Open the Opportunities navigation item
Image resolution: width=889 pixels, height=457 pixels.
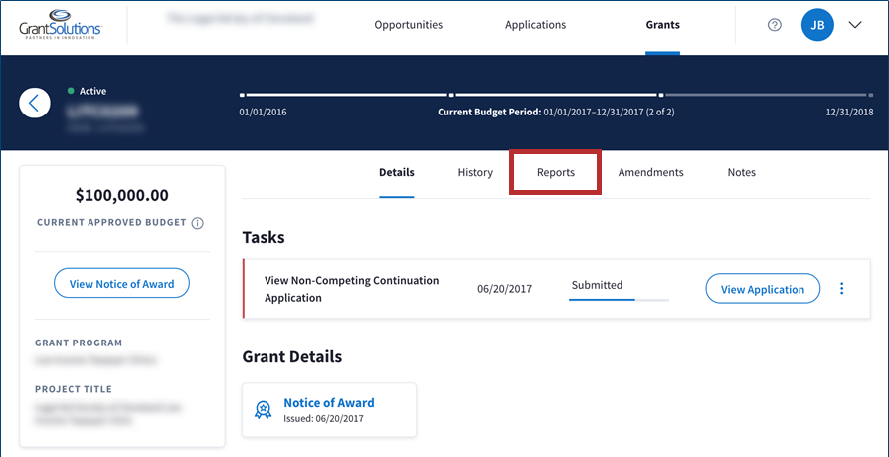[408, 25]
